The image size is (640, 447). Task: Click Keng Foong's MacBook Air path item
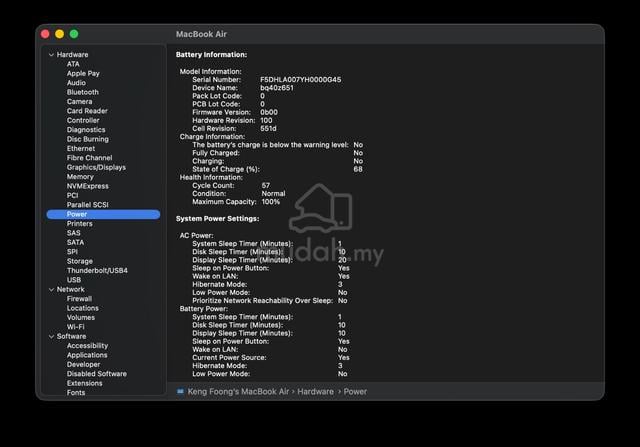[x=238, y=391]
